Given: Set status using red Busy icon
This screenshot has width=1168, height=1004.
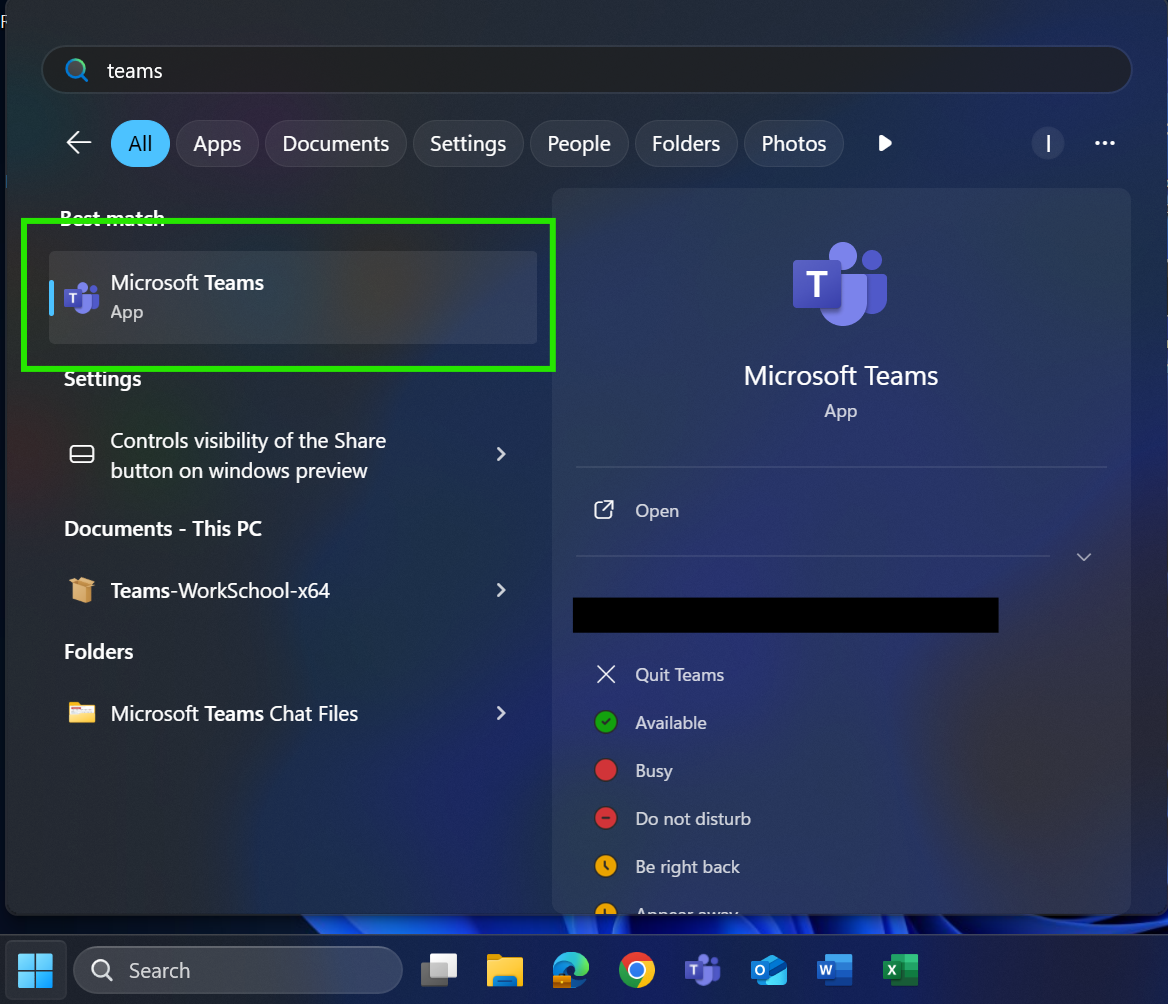Looking at the screenshot, I should point(606,770).
